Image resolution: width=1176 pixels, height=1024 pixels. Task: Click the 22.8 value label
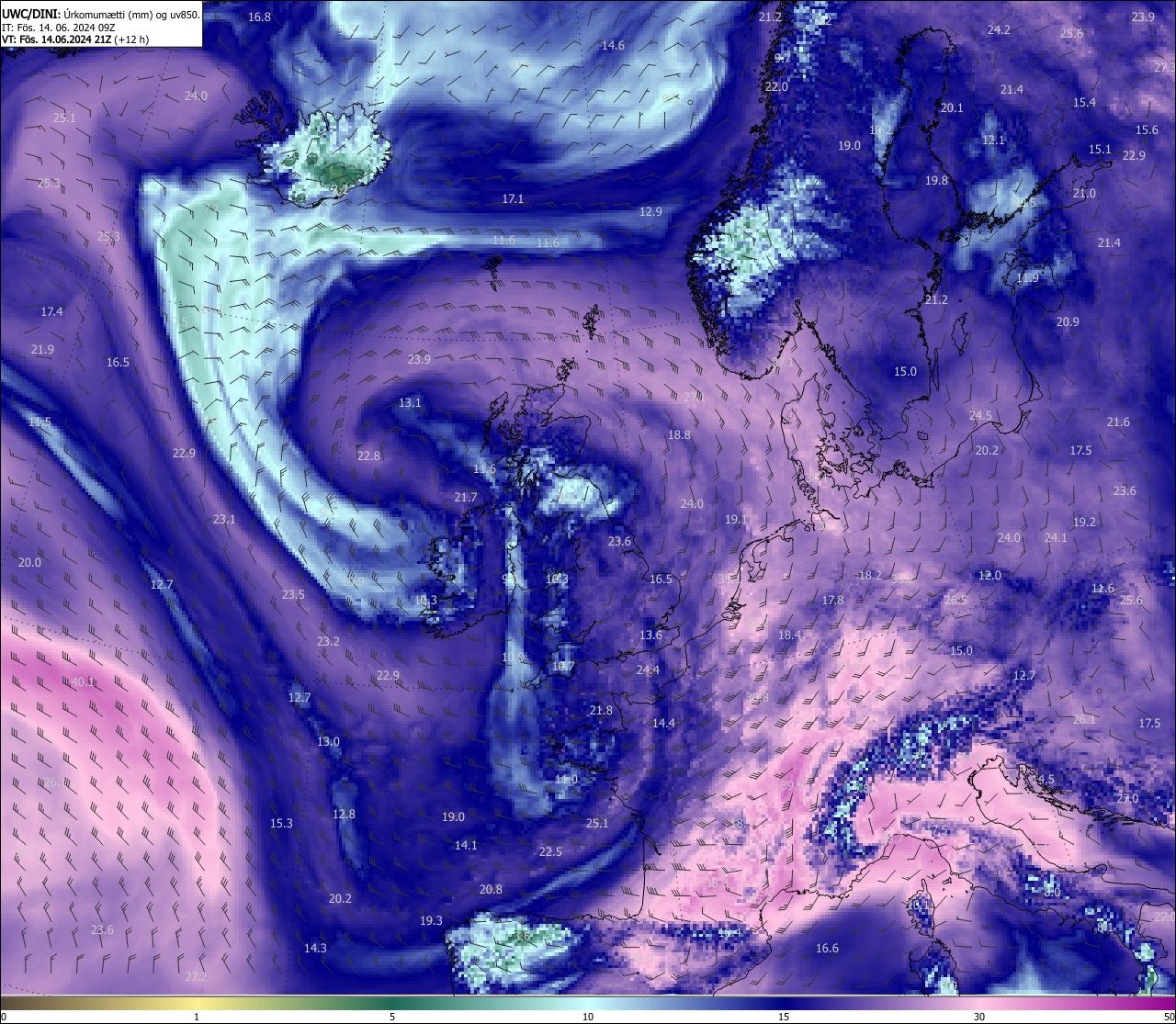368,456
